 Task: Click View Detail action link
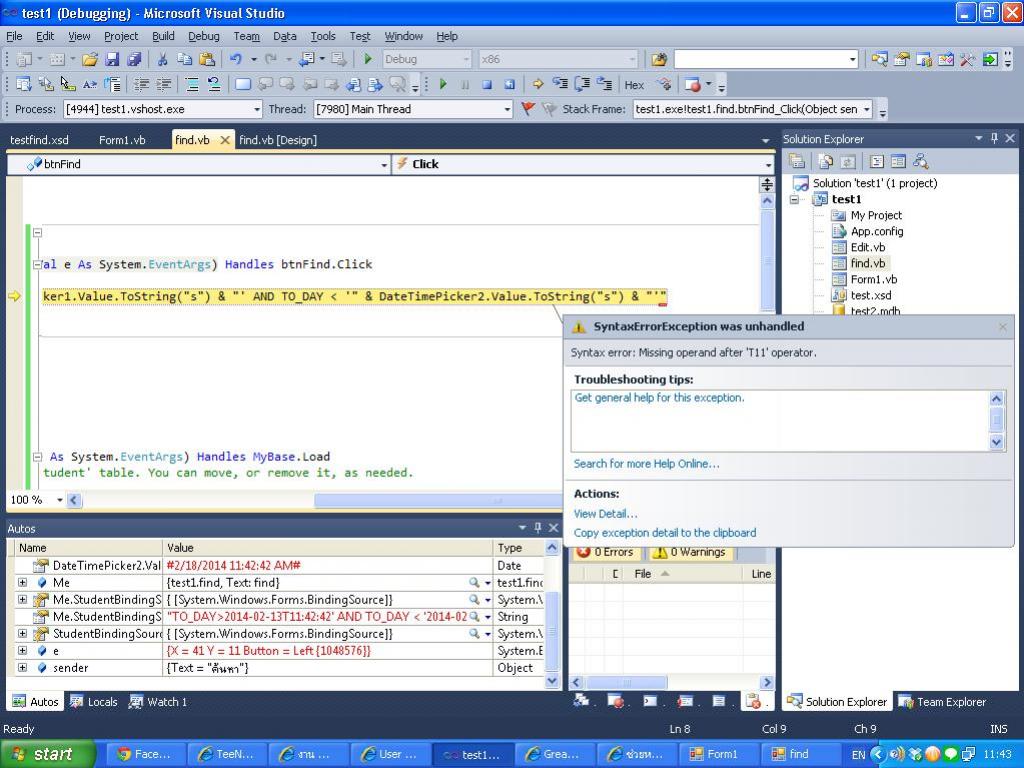point(605,514)
